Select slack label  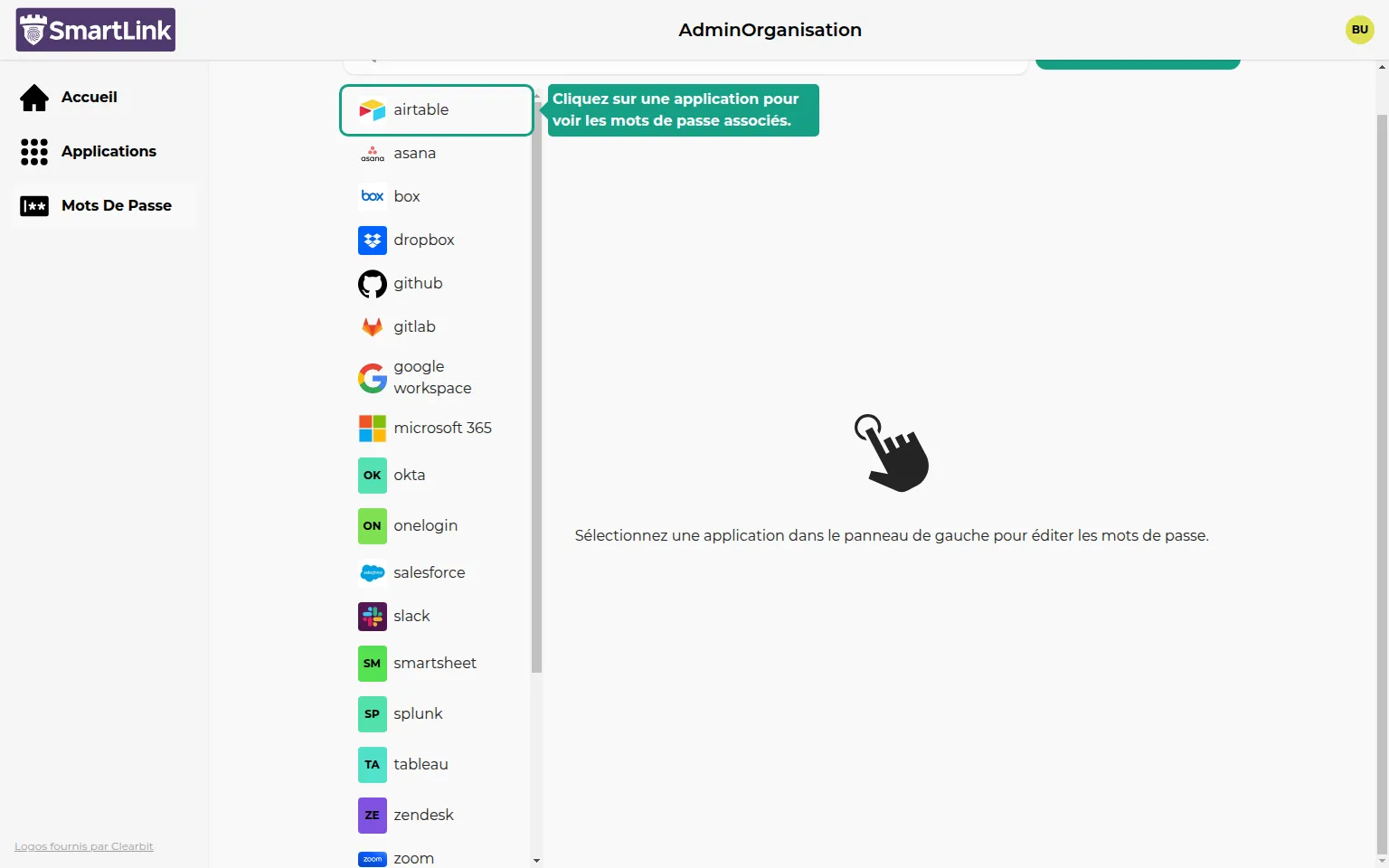(x=412, y=617)
